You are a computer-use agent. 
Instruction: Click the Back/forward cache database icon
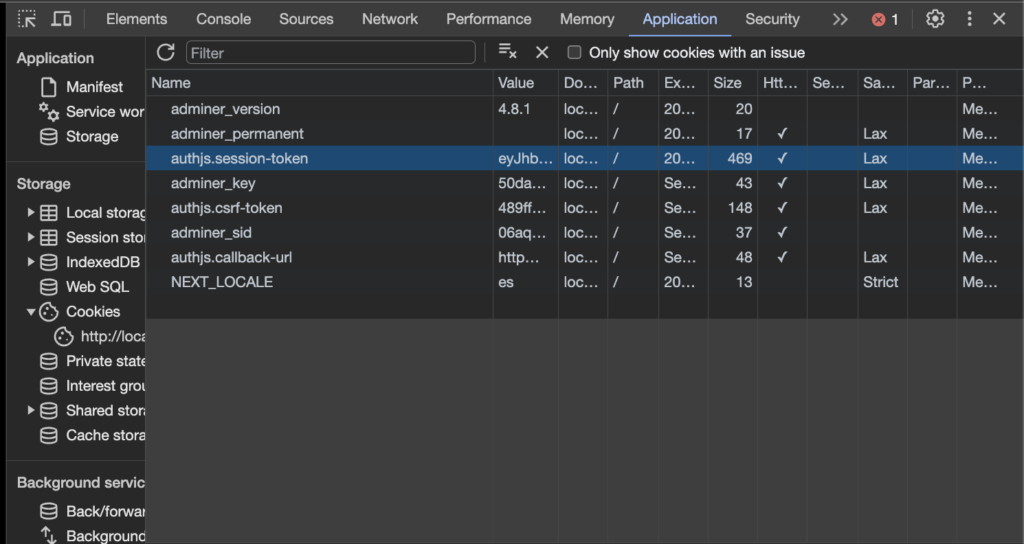point(49,511)
